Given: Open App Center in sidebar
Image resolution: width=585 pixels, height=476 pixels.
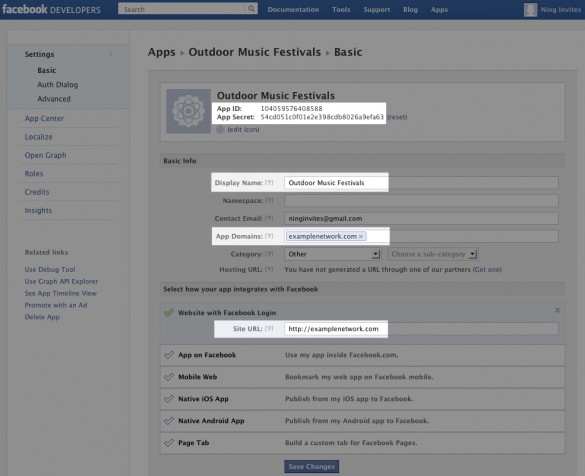Looking at the screenshot, I should tap(44, 118).
